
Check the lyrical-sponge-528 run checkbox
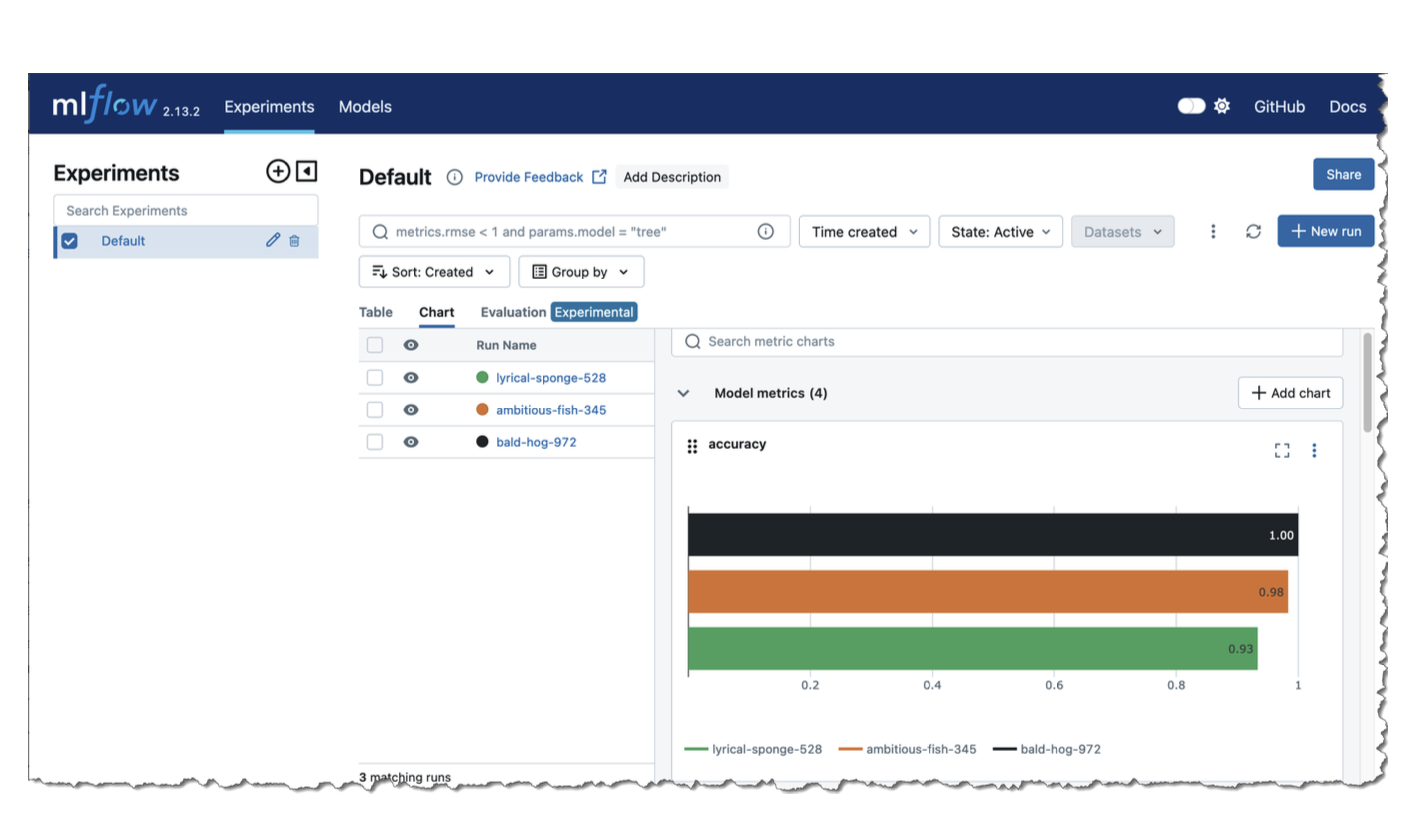[x=375, y=378]
